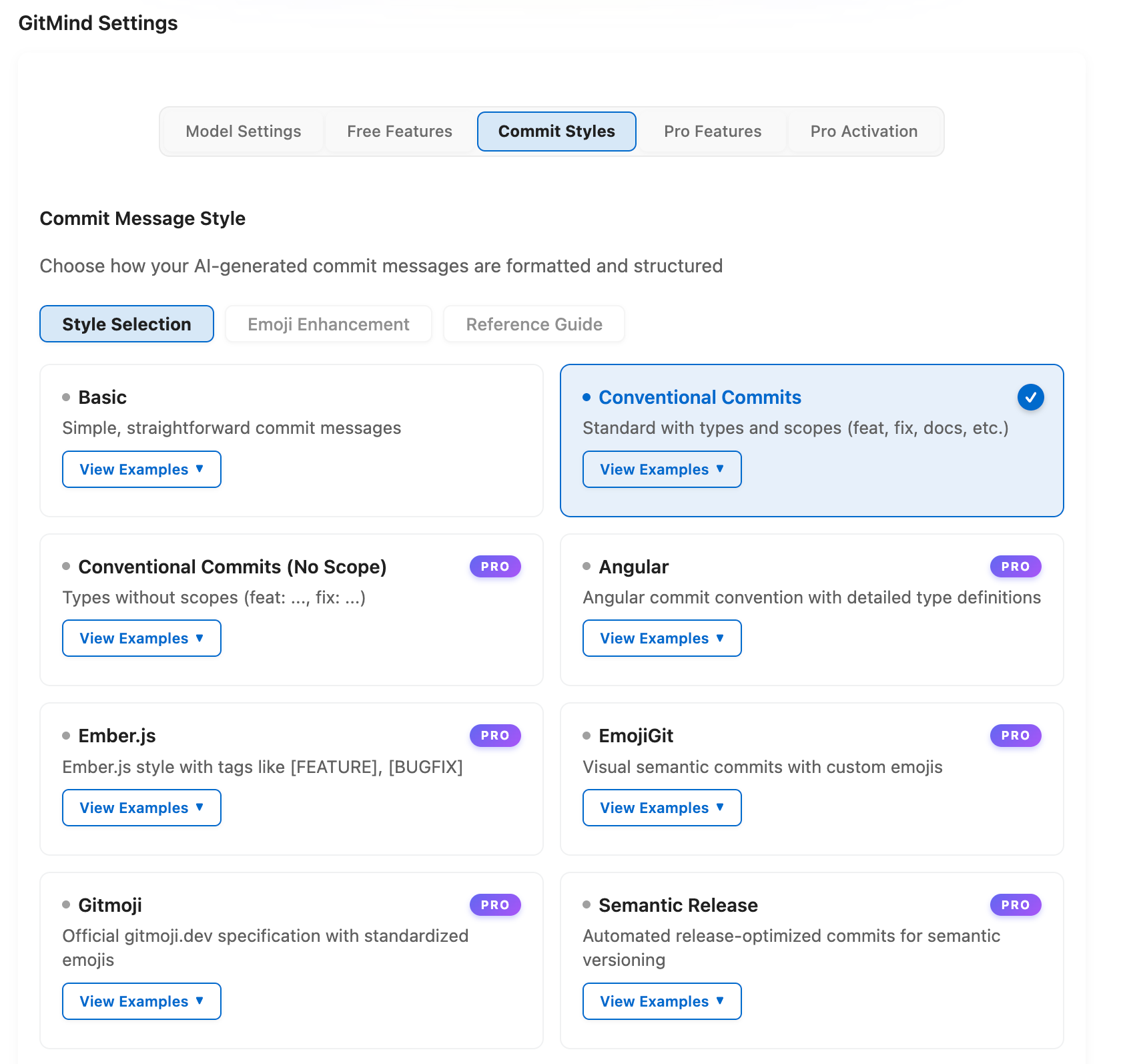Click the PRO badge on Gitmoji card

pyautogui.click(x=495, y=905)
